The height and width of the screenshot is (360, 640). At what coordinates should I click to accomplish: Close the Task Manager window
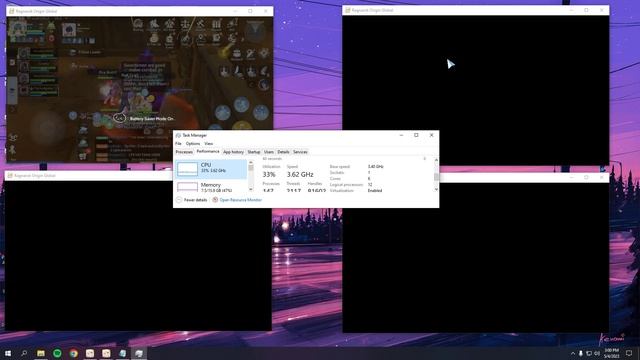431,135
